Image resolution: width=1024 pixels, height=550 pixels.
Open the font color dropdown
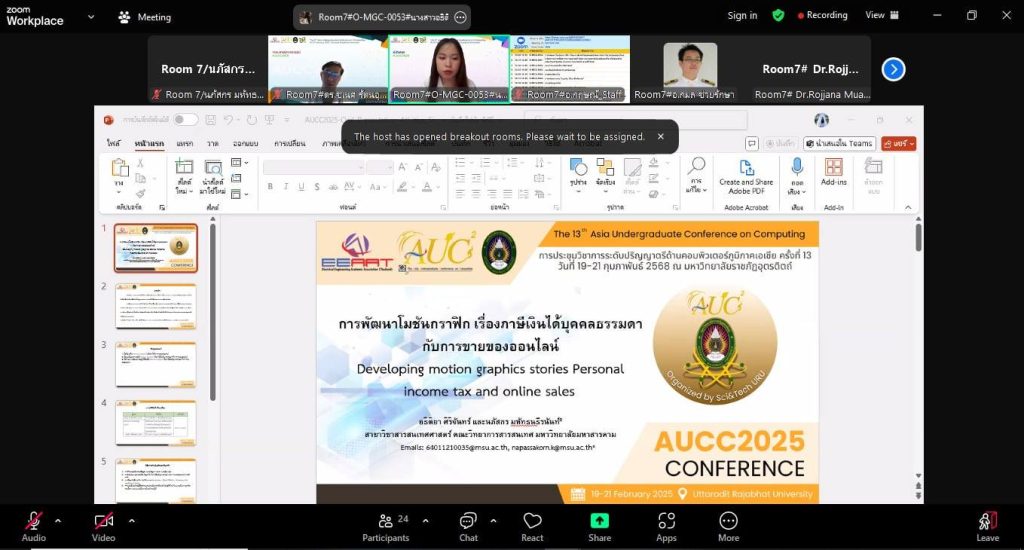tap(436, 187)
